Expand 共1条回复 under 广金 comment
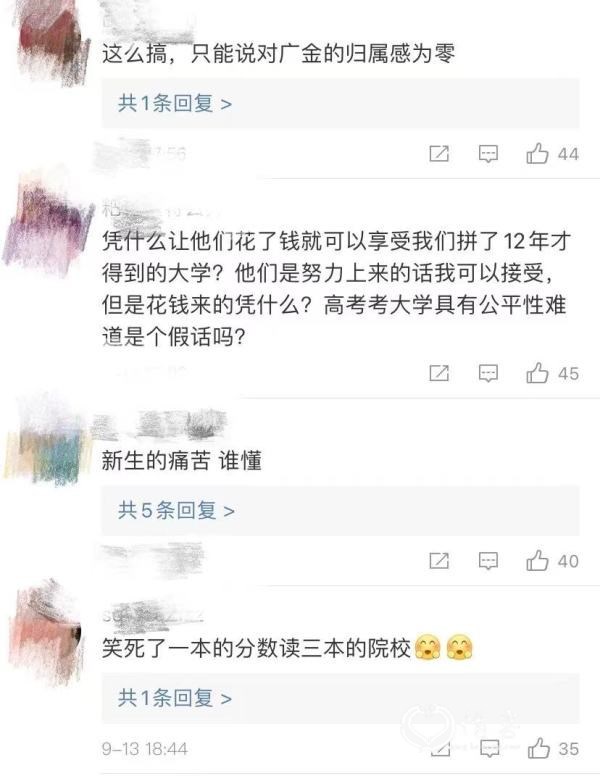The width and height of the screenshot is (600, 781). click(x=175, y=104)
